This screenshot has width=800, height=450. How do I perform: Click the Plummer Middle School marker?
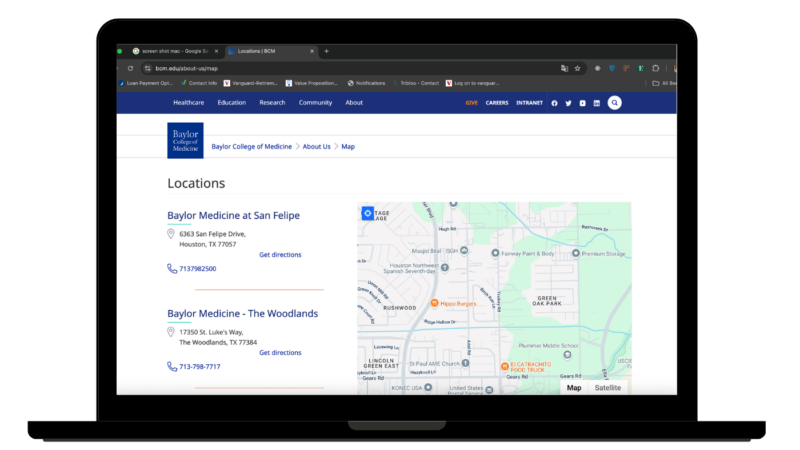tap(567, 355)
